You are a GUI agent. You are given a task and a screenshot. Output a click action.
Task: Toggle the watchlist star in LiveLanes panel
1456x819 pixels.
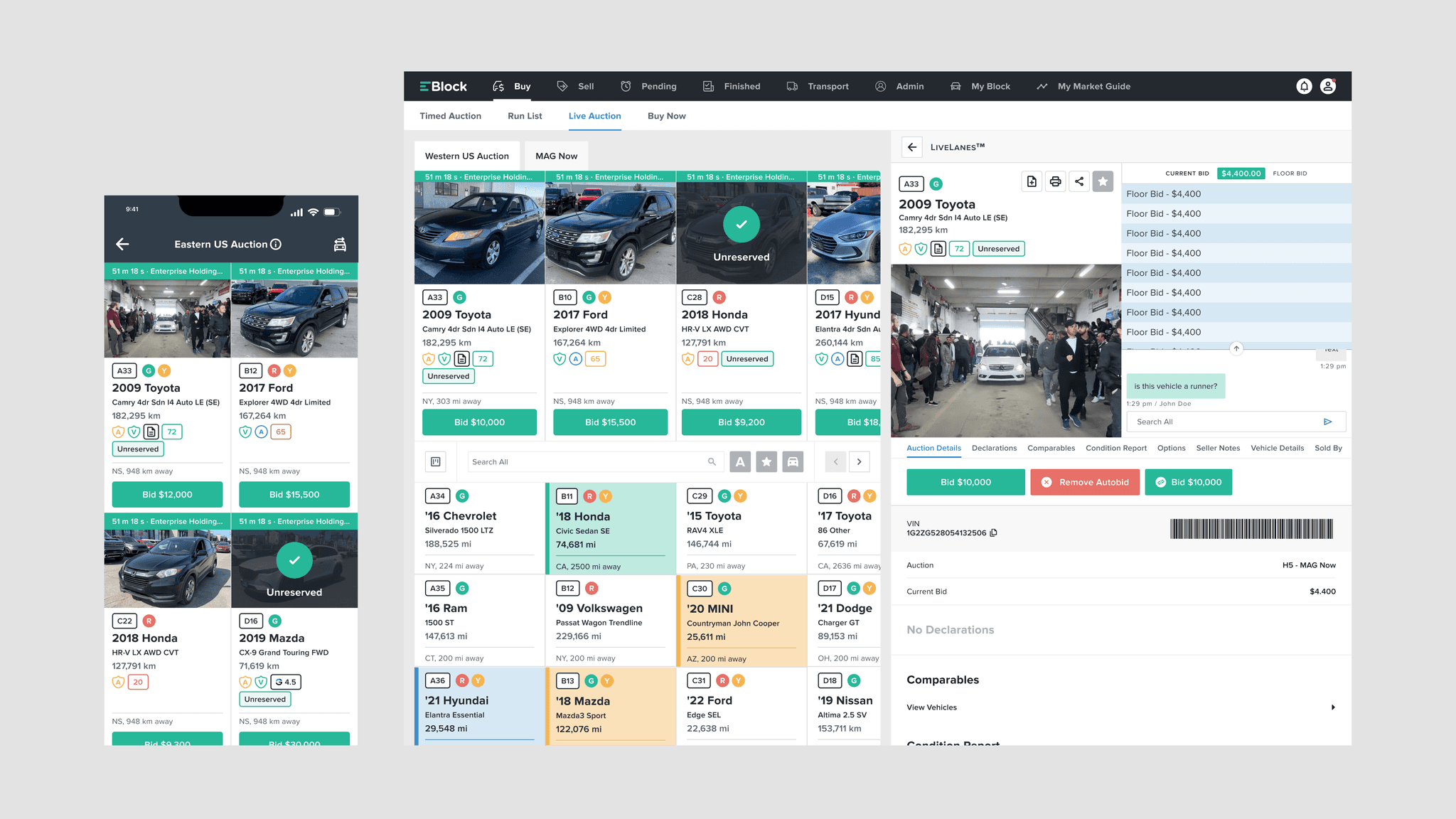point(1103,182)
